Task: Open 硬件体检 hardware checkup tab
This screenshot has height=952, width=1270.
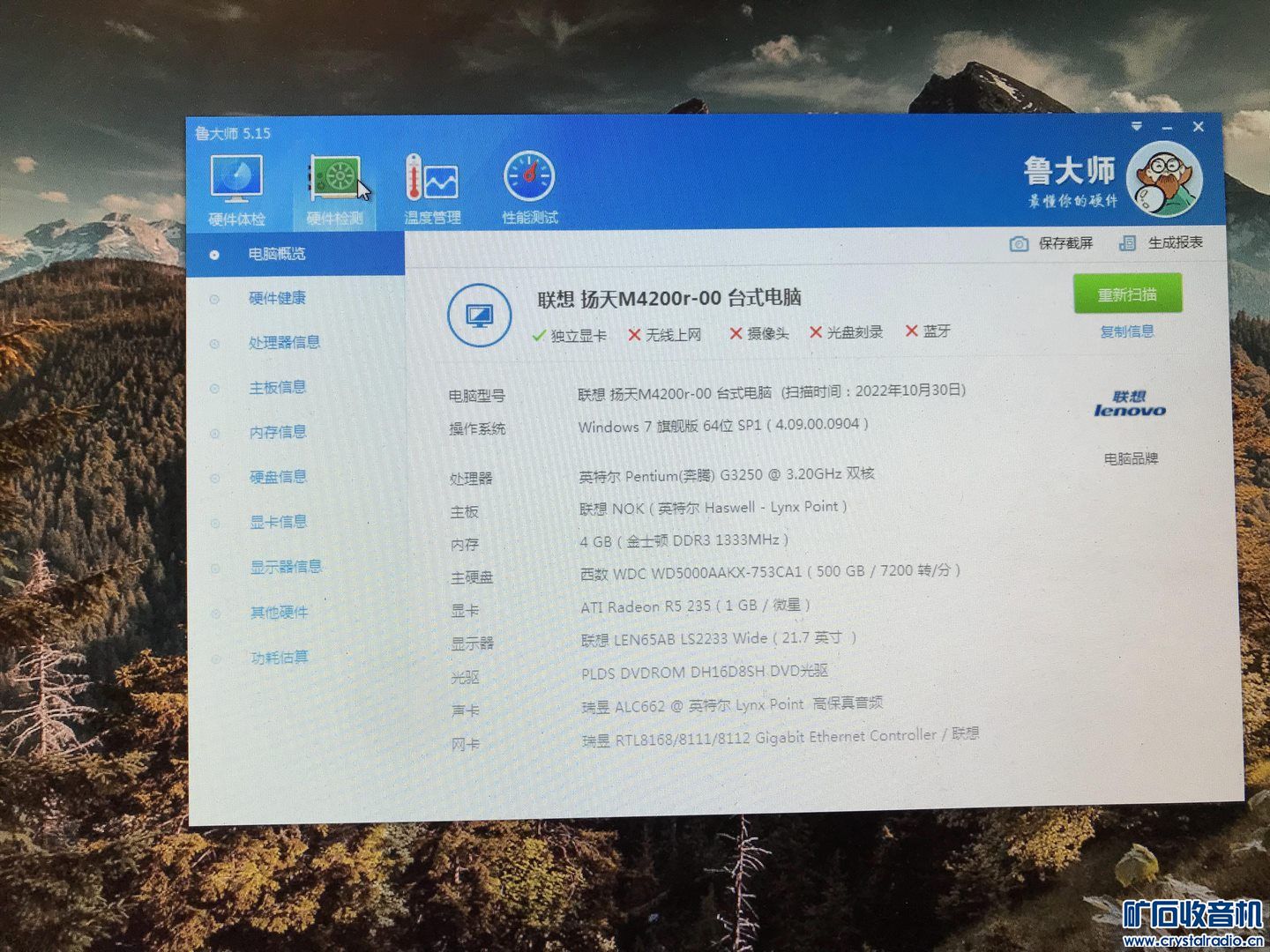Action: point(236,190)
